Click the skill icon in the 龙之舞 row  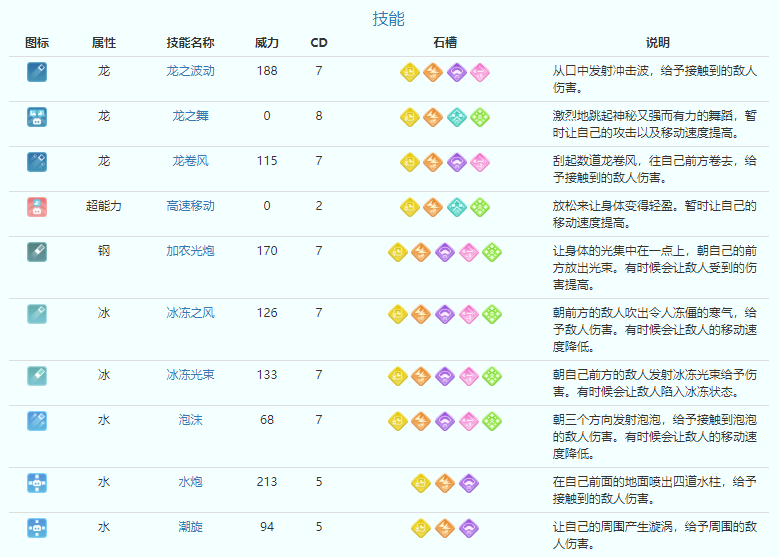click(37, 116)
